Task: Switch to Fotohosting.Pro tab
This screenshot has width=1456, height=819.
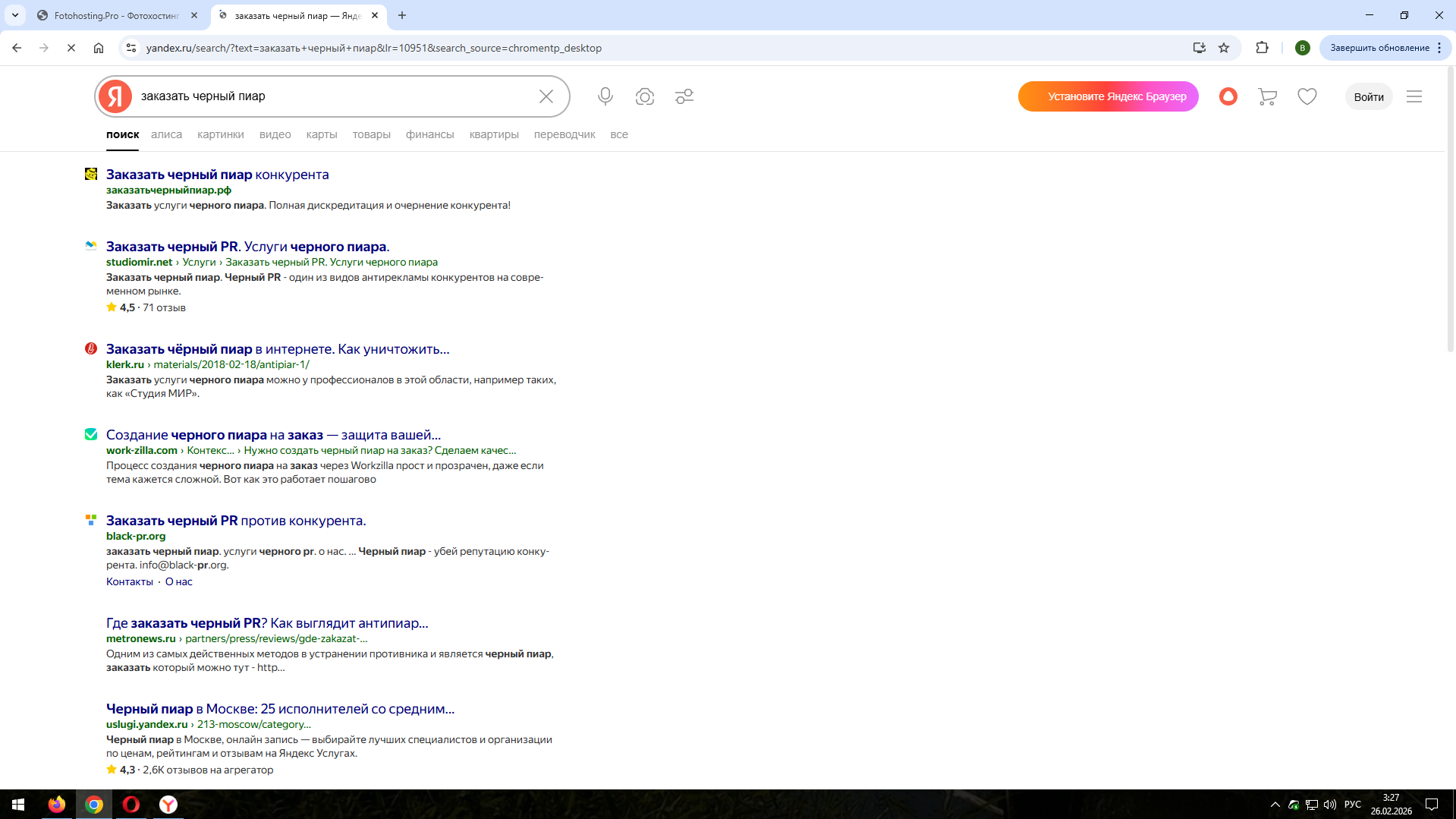Action: tap(117, 15)
